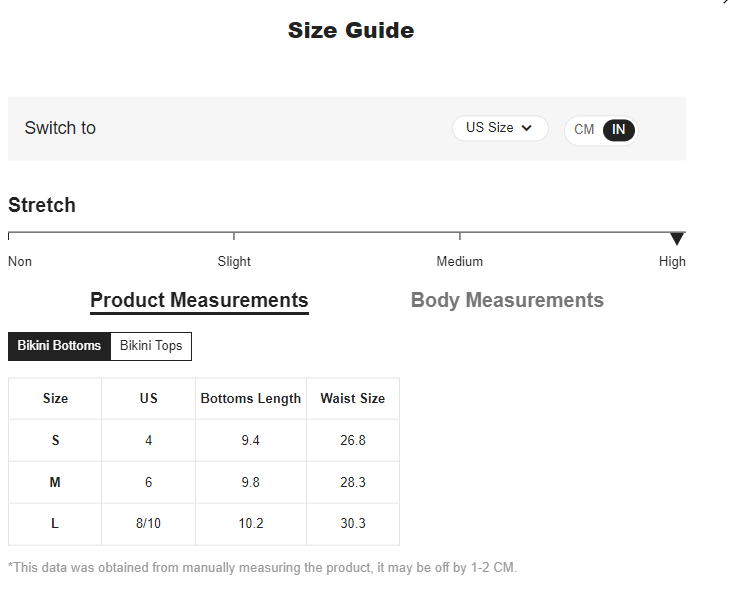Open the US Size dropdown
The height and width of the screenshot is (607, 730).
tap(500, 128)
